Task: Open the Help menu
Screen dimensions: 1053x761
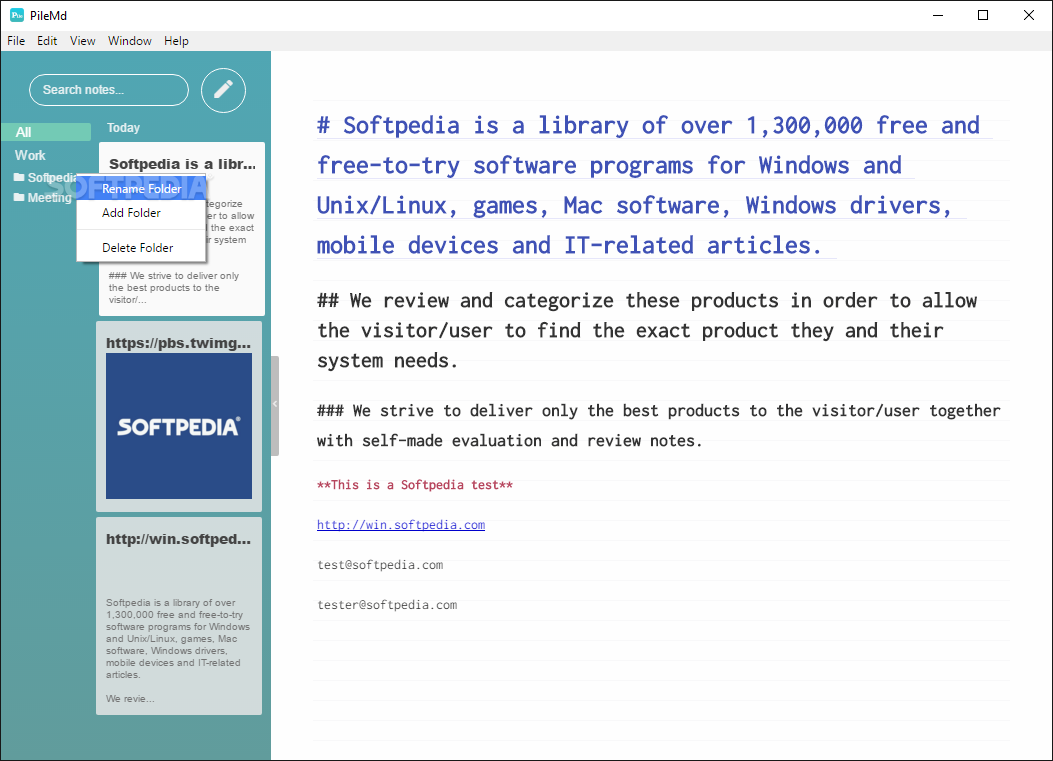Action: pyautogui.click(x=176, y=41)
